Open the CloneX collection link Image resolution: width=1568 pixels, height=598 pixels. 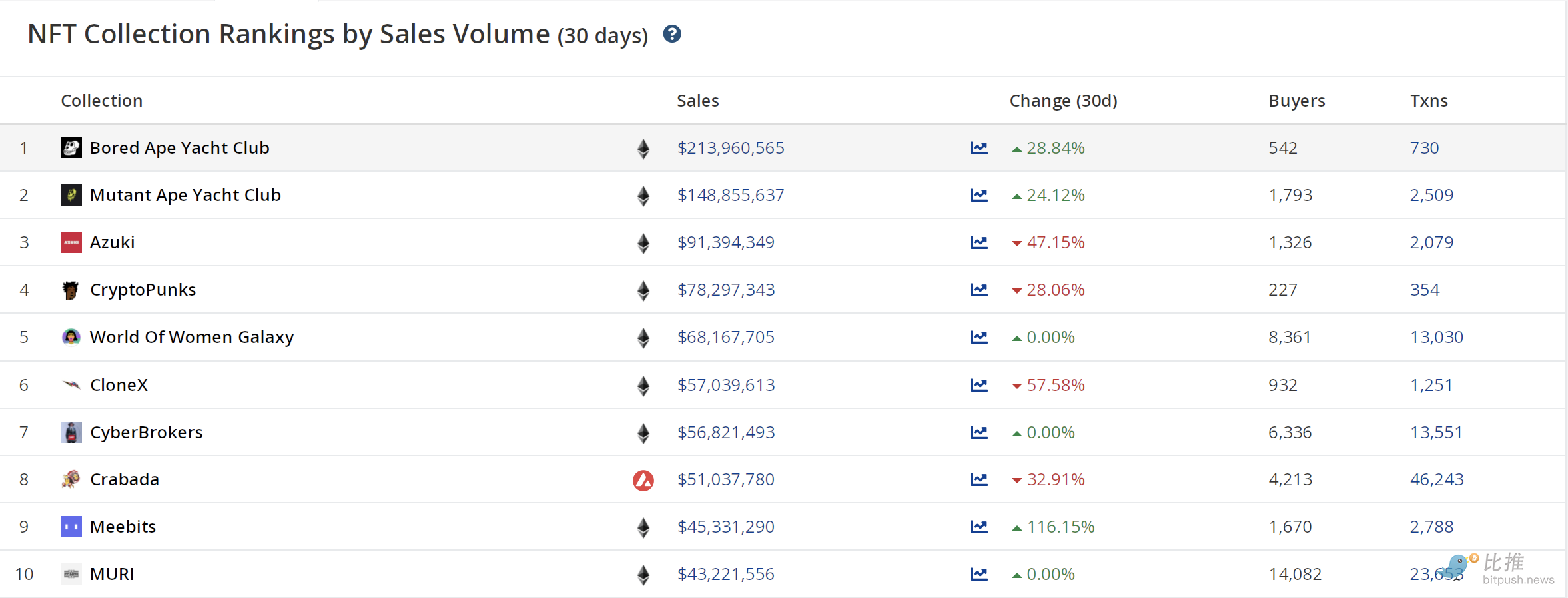click(119, 385)
